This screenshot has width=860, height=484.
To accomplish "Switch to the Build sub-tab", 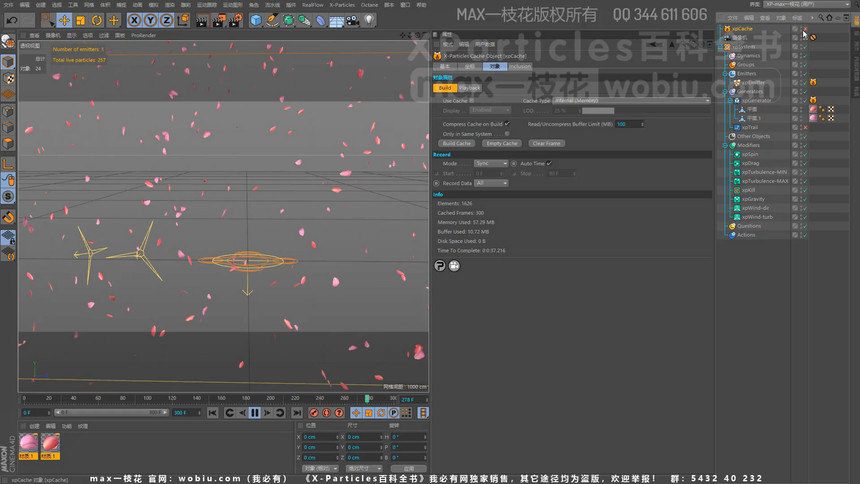I will click(x=445, y=88).
